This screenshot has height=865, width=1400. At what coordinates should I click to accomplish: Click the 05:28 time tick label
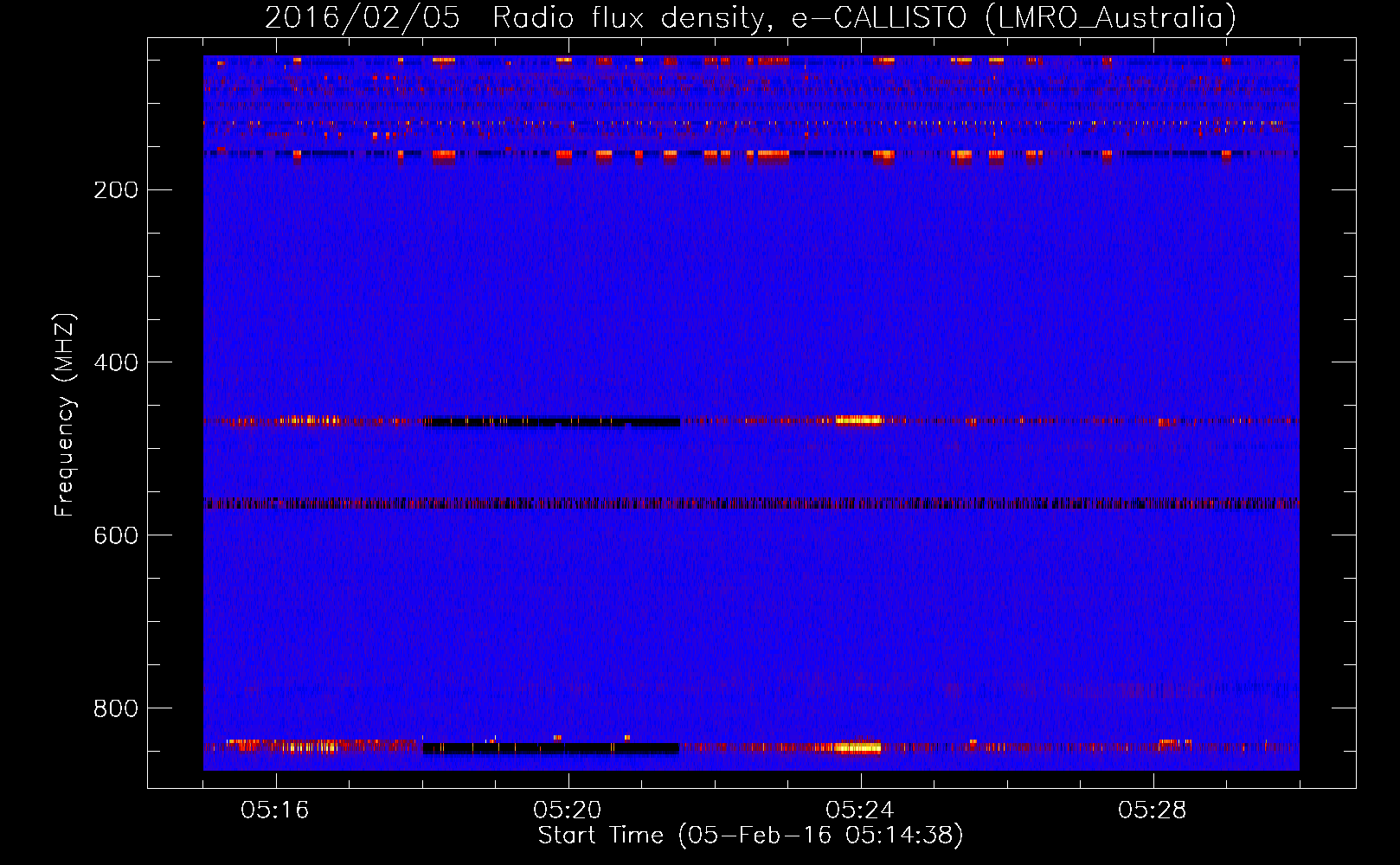1153,811
